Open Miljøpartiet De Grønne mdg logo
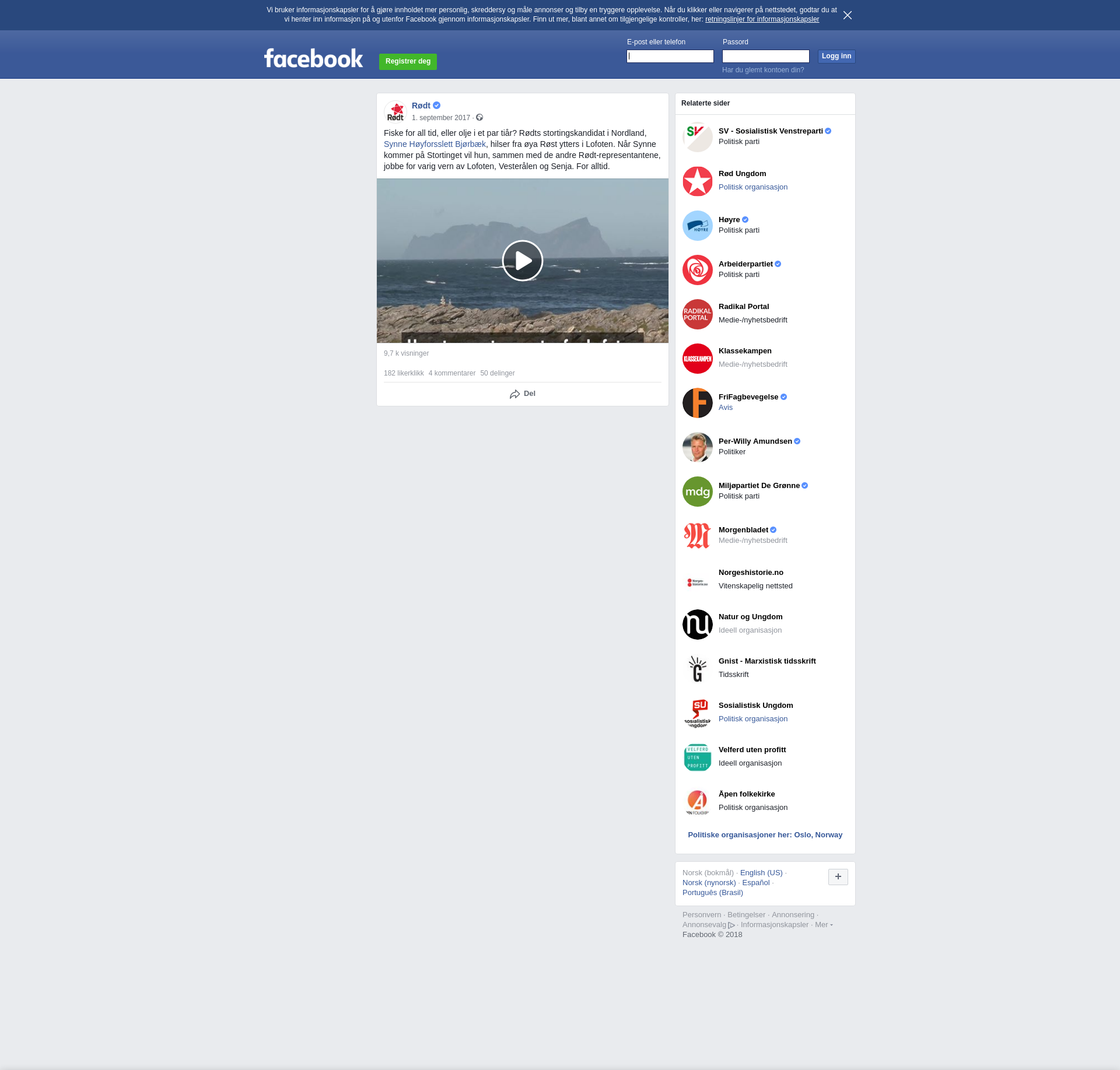The image size is (1120, 1070). coord(697,492)
